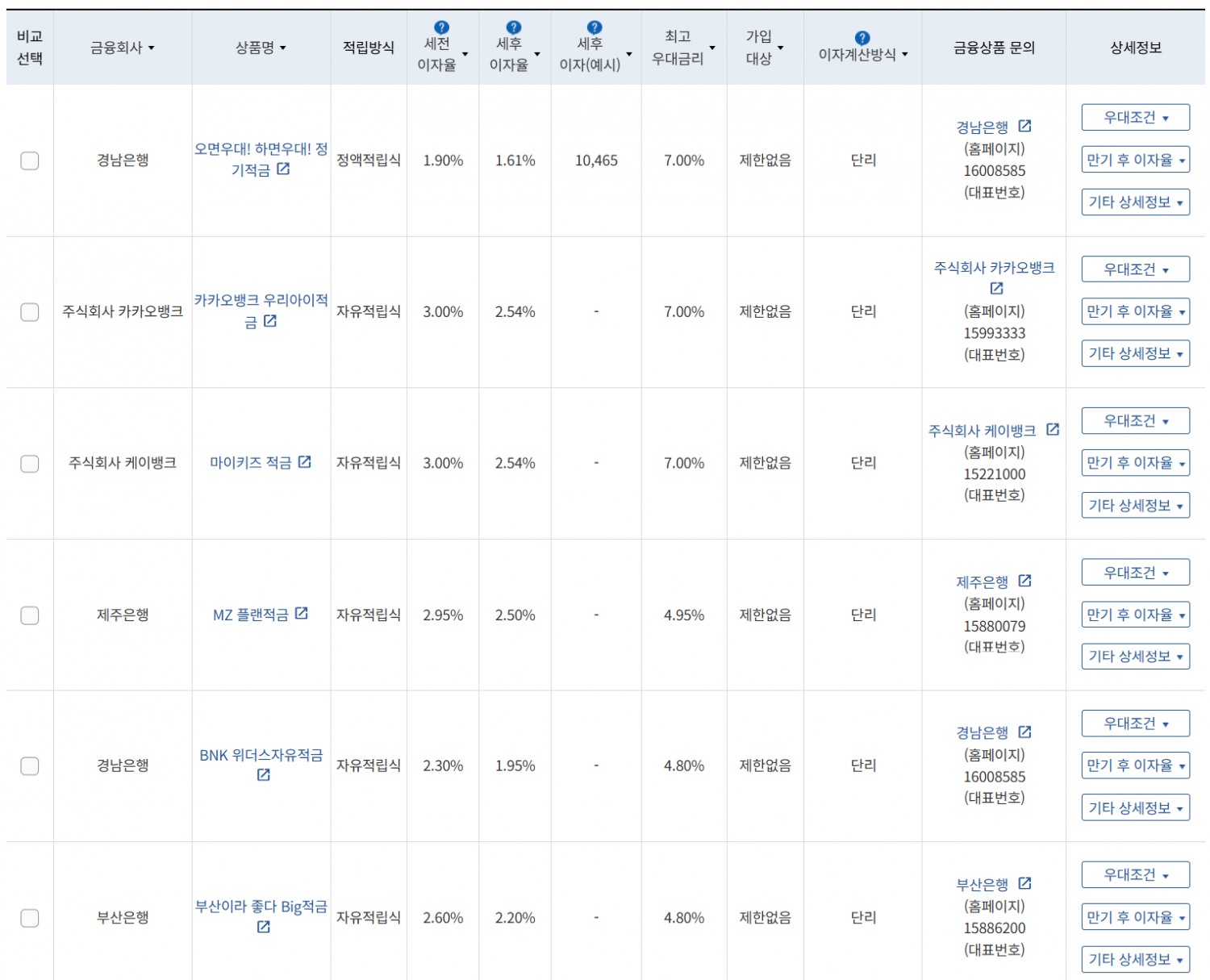Check compare box for 오면우대! 하면우대! 정기적금 row

(x=30, y=161)
